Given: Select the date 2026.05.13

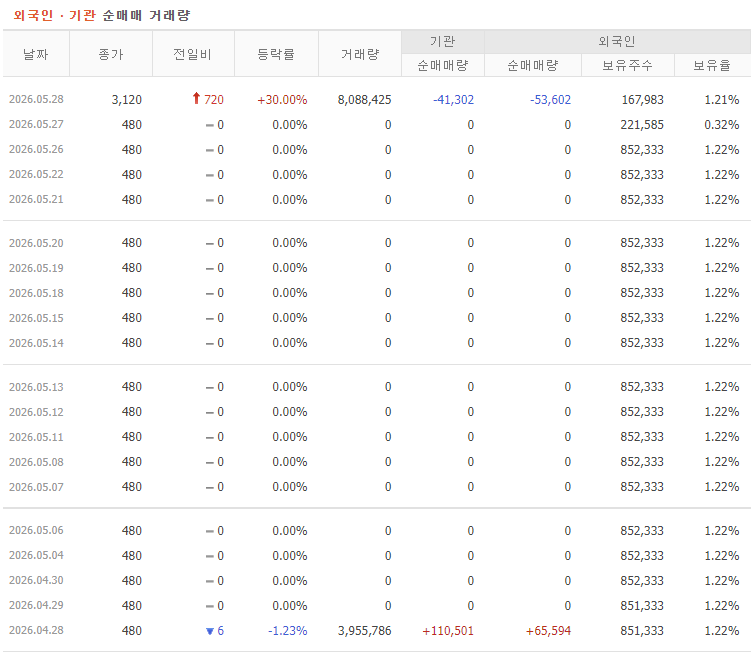Looking at the screenshot, I should 36,387.
